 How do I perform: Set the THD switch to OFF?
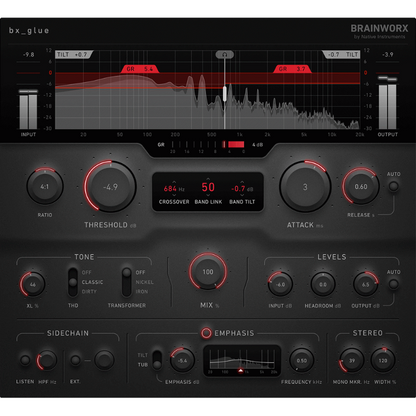click(x=86, y=272)
